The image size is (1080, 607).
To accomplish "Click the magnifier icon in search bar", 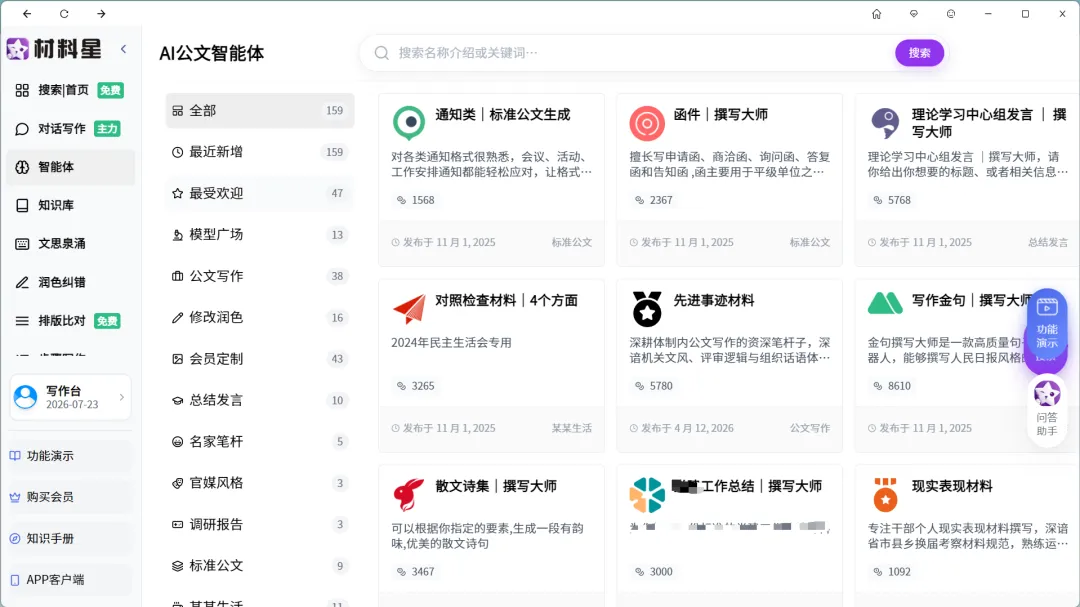I will click(x=382, y=53).
